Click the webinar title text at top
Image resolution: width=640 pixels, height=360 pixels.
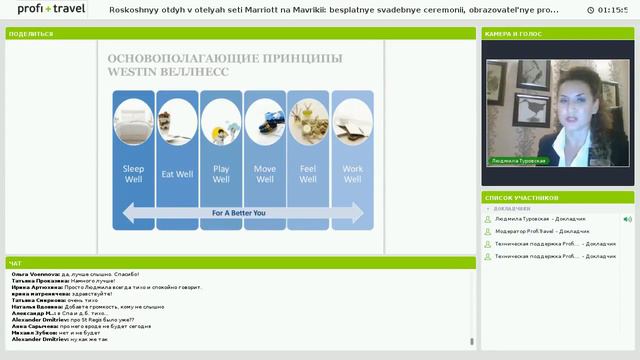point(333,10)
